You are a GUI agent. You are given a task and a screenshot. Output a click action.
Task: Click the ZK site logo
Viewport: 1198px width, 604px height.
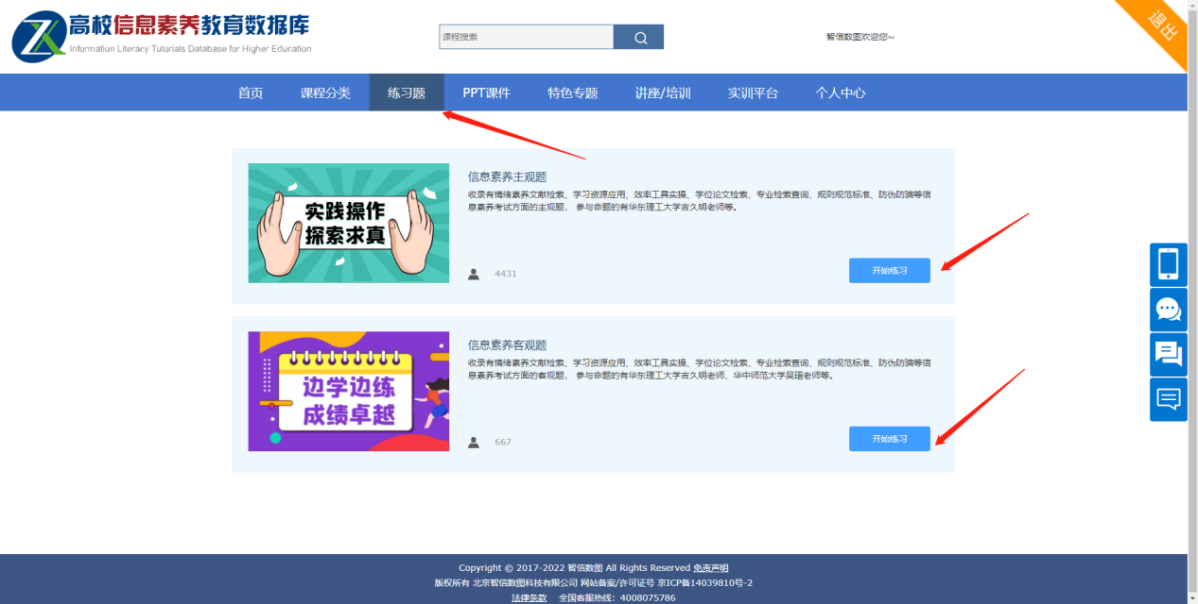pos(38,37)
